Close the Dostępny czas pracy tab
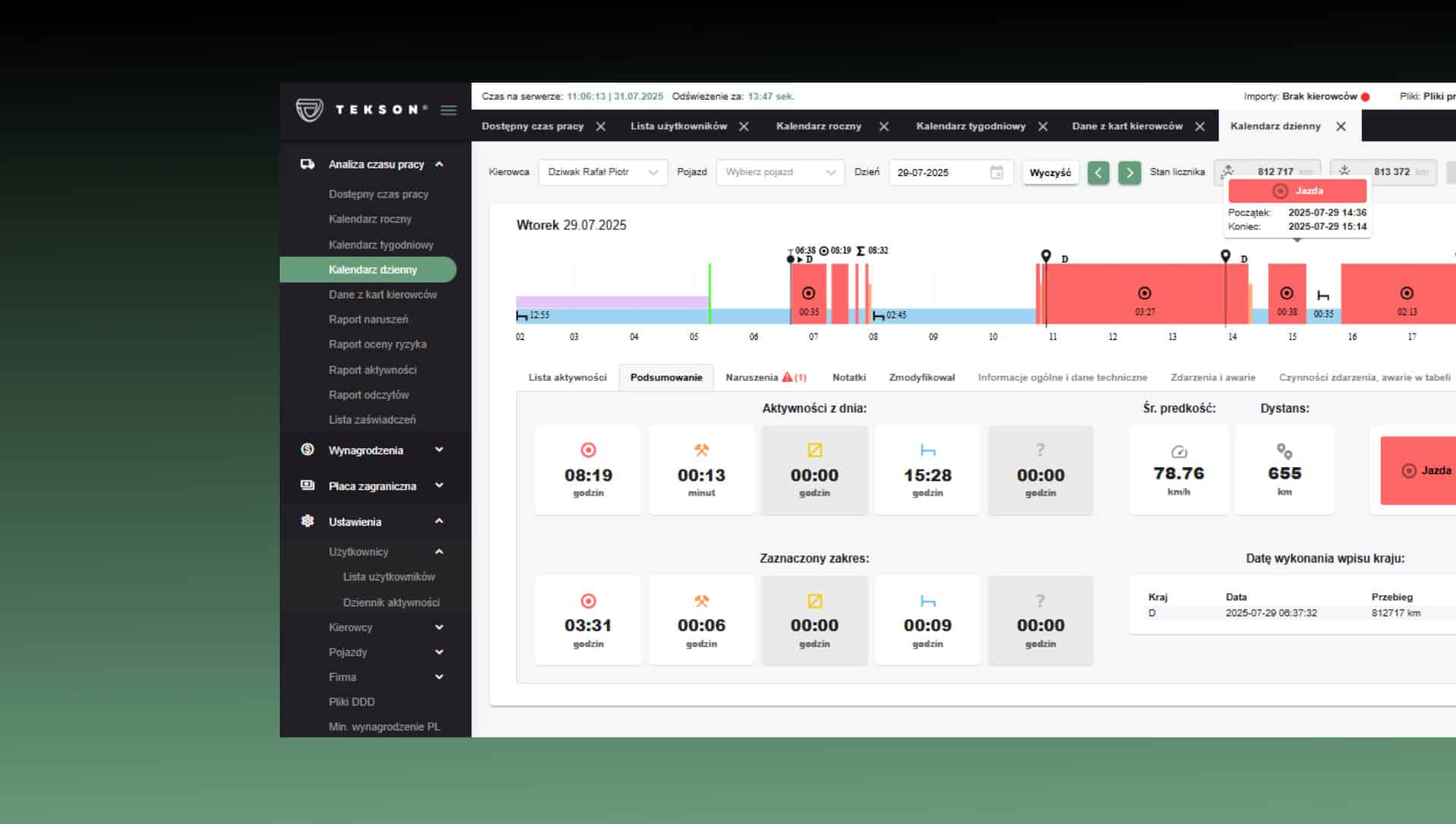The width and height of the screenshot is (1456, 824). (x=601, y=127)
